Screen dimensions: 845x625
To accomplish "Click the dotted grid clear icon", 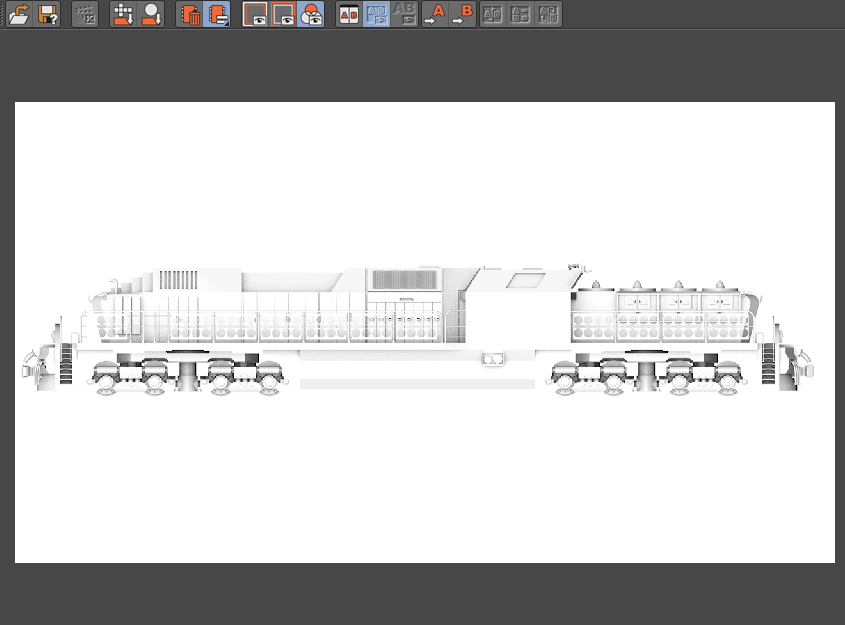I will (x=85, y=14).
